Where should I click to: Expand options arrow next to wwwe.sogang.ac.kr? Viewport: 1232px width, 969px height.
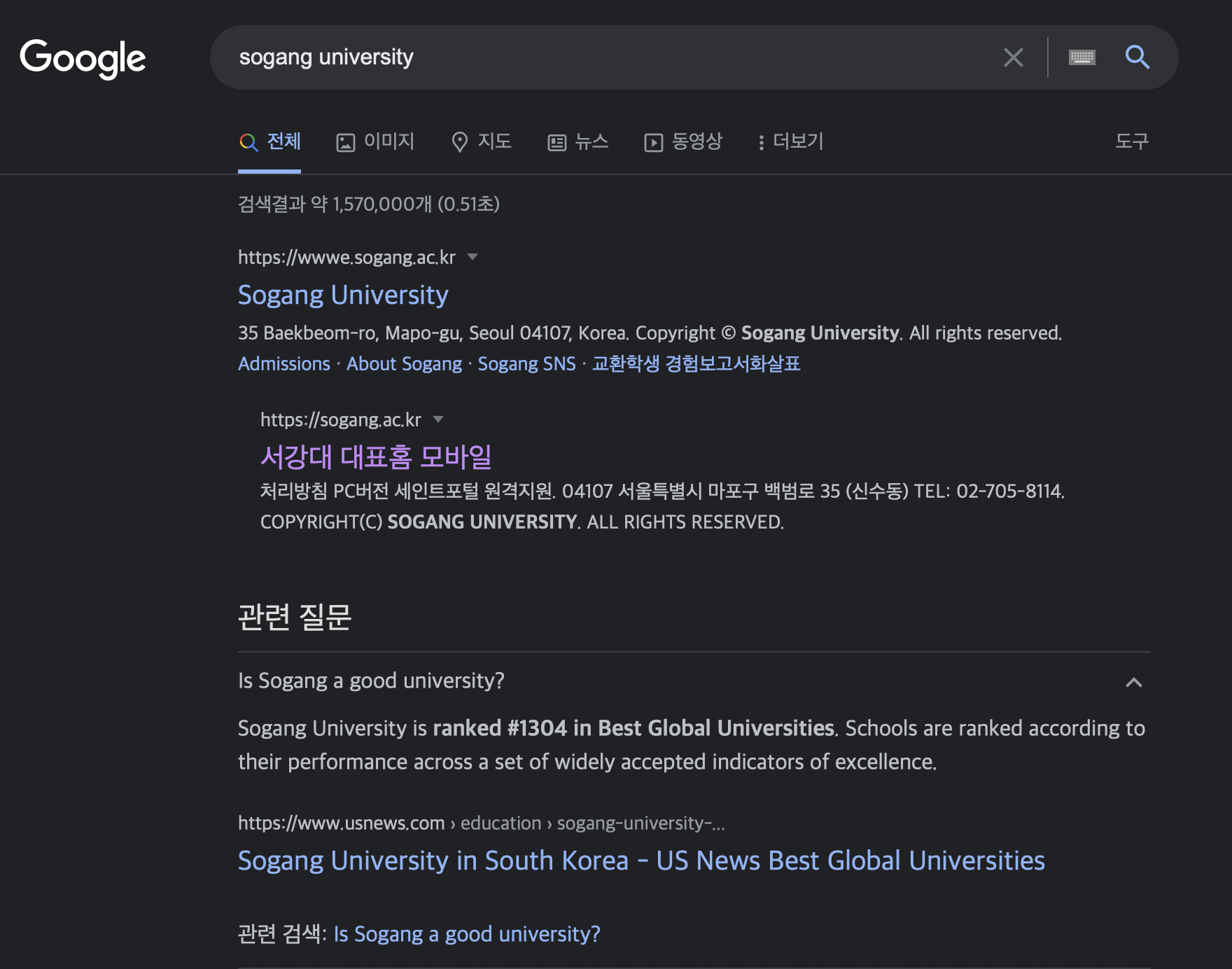click(x=472, y=257)
